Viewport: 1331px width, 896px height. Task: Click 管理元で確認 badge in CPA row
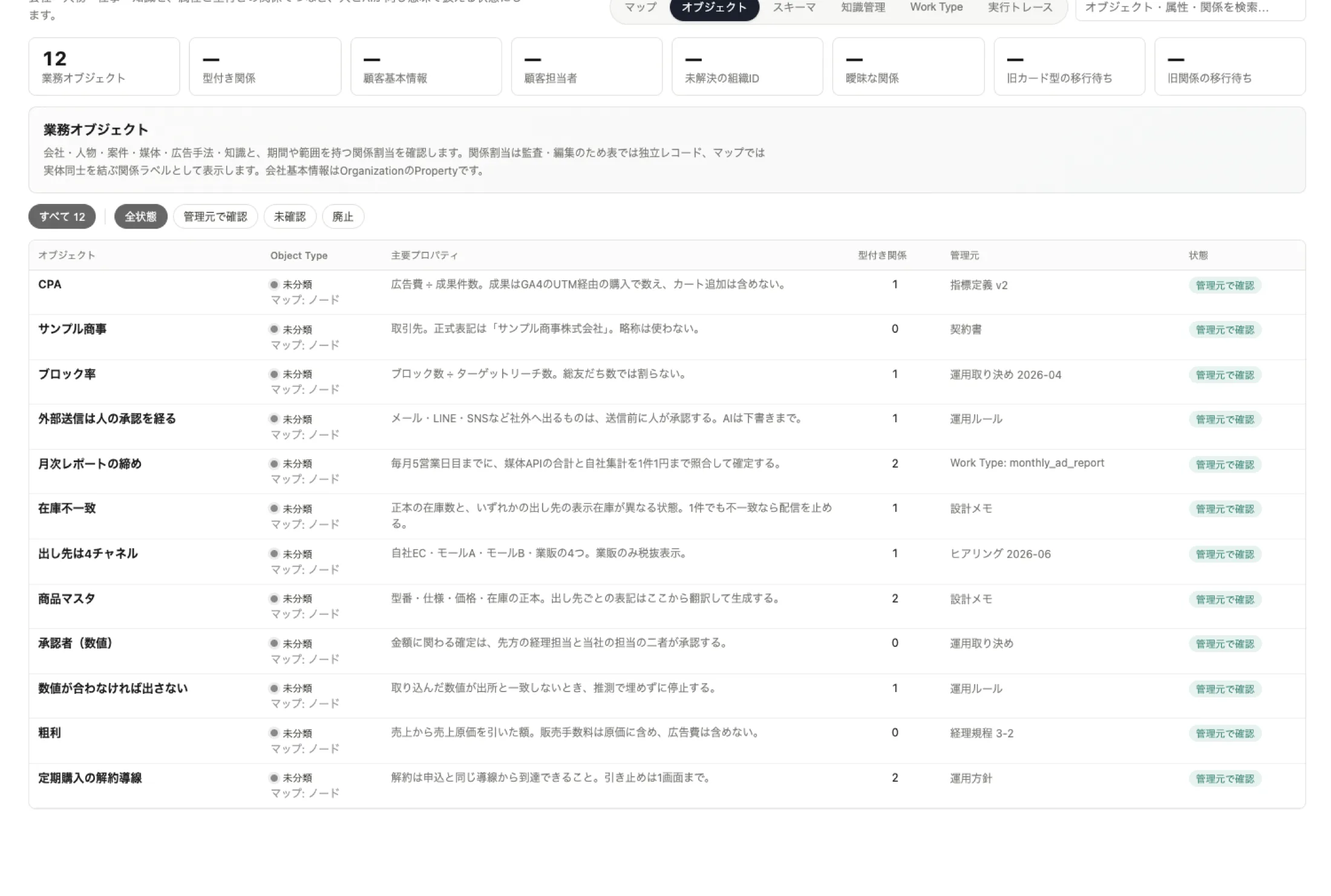pos(1225,285)
